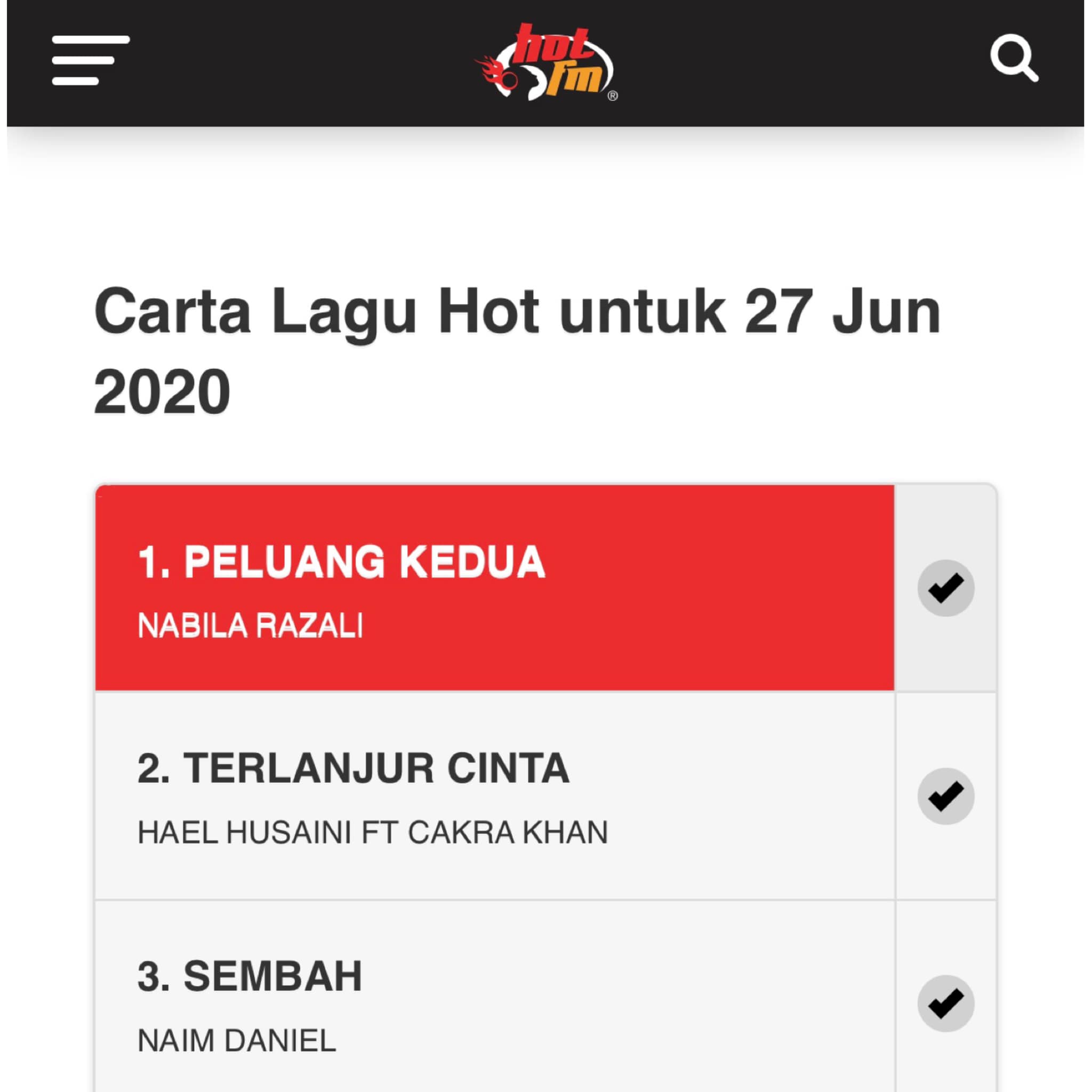Click the year 2020 in the heading
Image resolution: width=1092 pixels, height=1092 pixels.
pos(162,391)
